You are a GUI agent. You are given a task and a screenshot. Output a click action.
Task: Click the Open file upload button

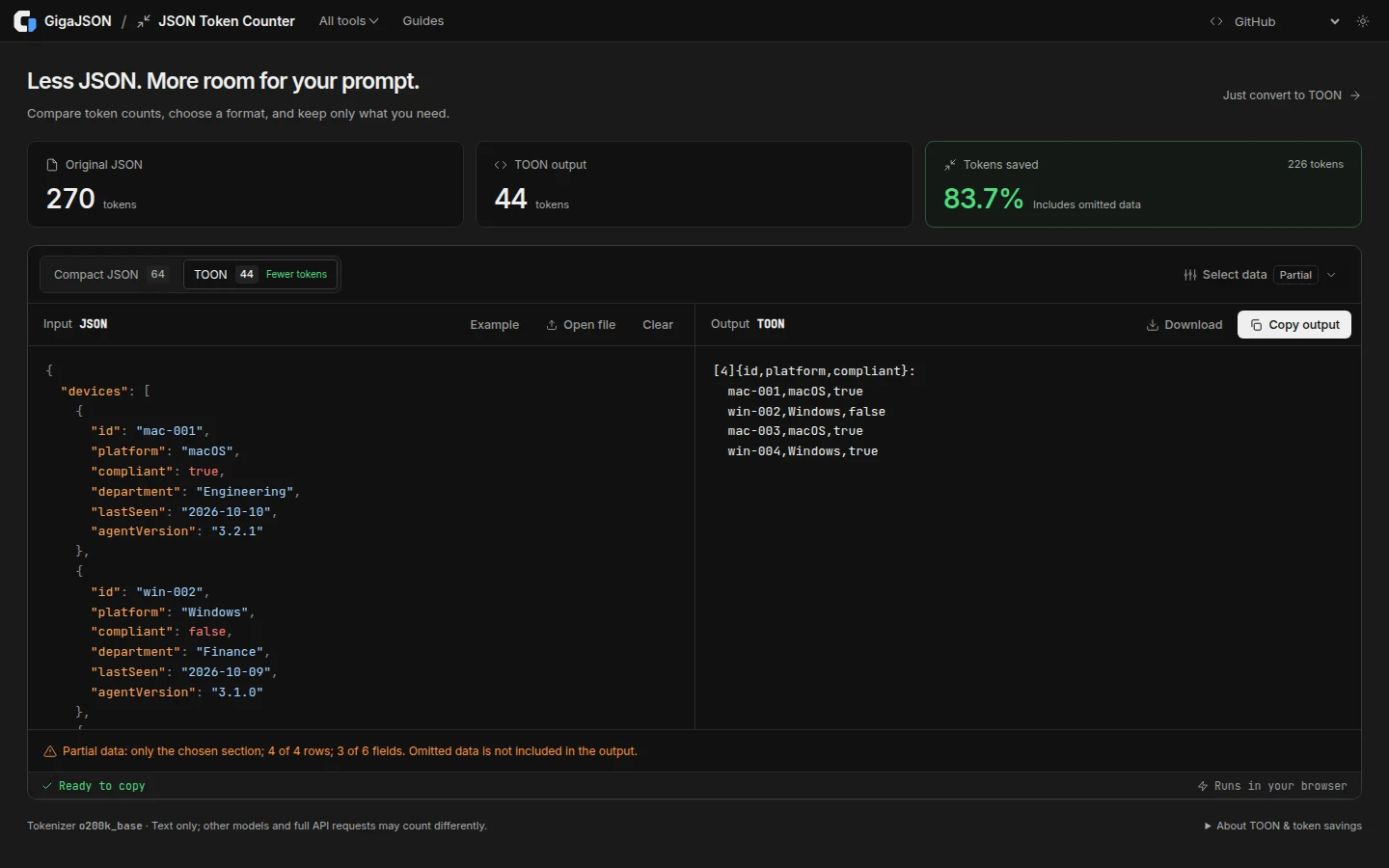(x=581, y=325)
